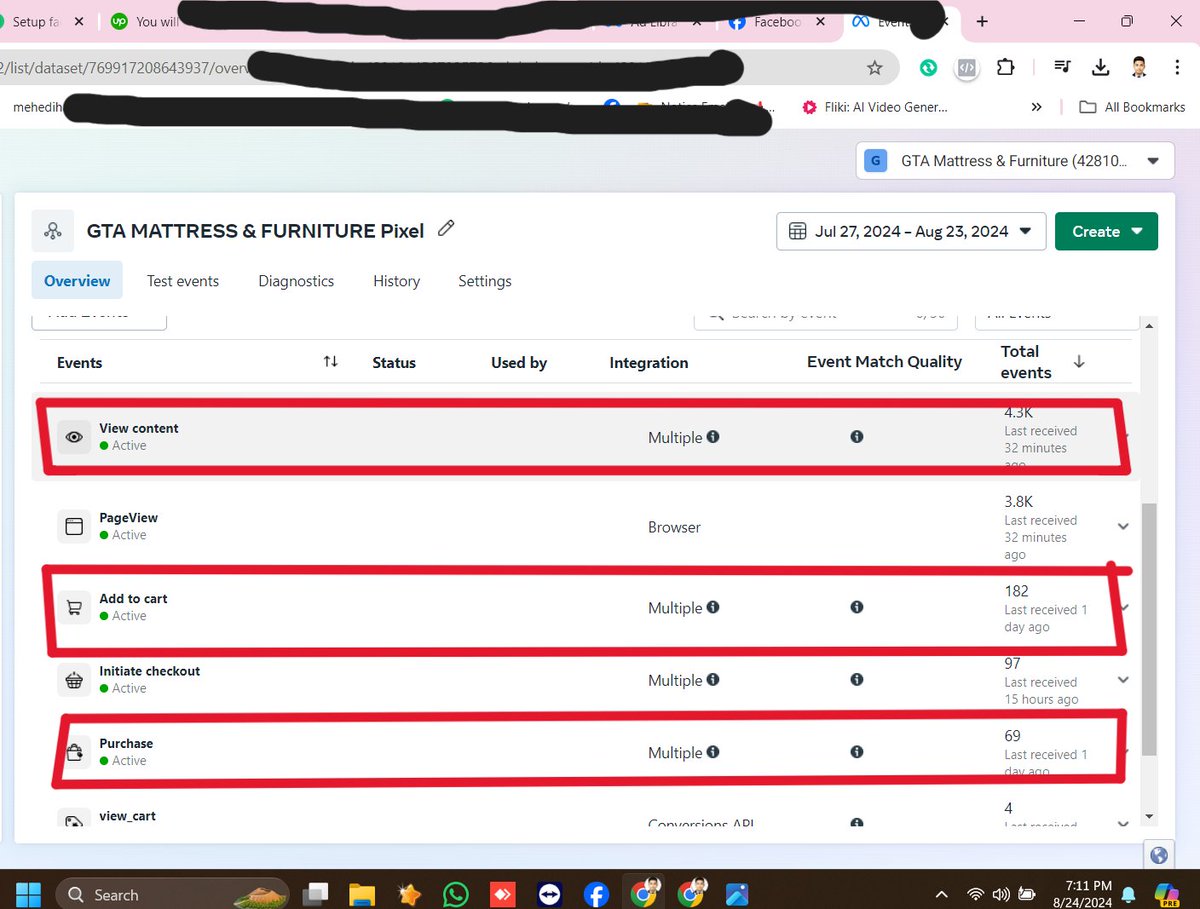Open TeamViewer from the taskbar
The image size is (1200, 909).
pos(548,894)
